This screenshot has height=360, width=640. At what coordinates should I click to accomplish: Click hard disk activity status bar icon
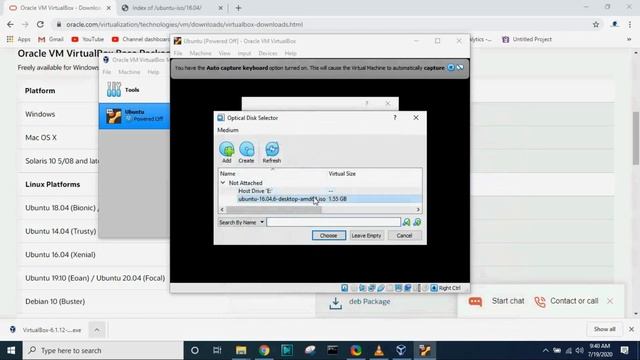click(x=344, y=288)
